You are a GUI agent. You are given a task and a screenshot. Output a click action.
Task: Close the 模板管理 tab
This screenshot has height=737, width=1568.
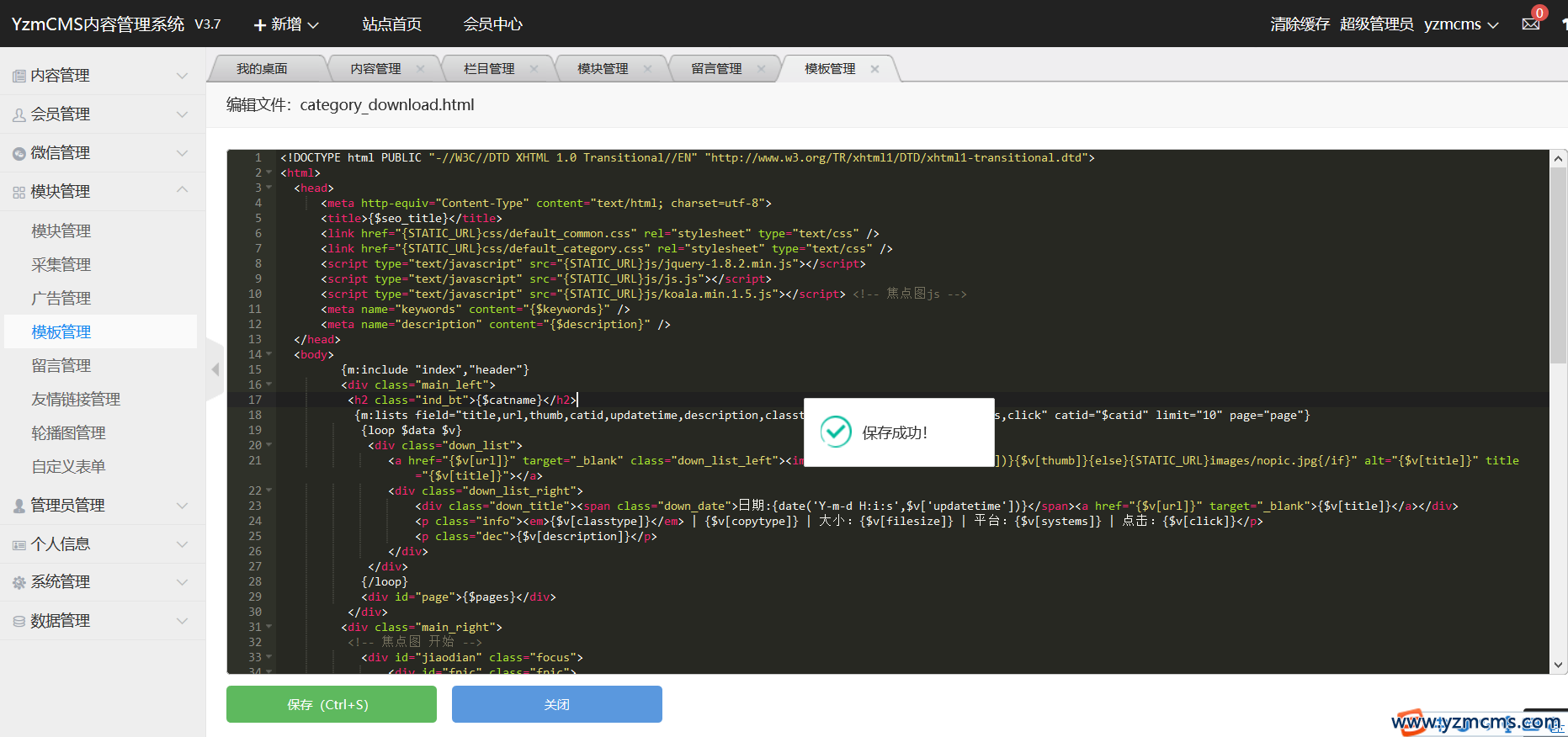pyautogui.click(x=874, y=69)
